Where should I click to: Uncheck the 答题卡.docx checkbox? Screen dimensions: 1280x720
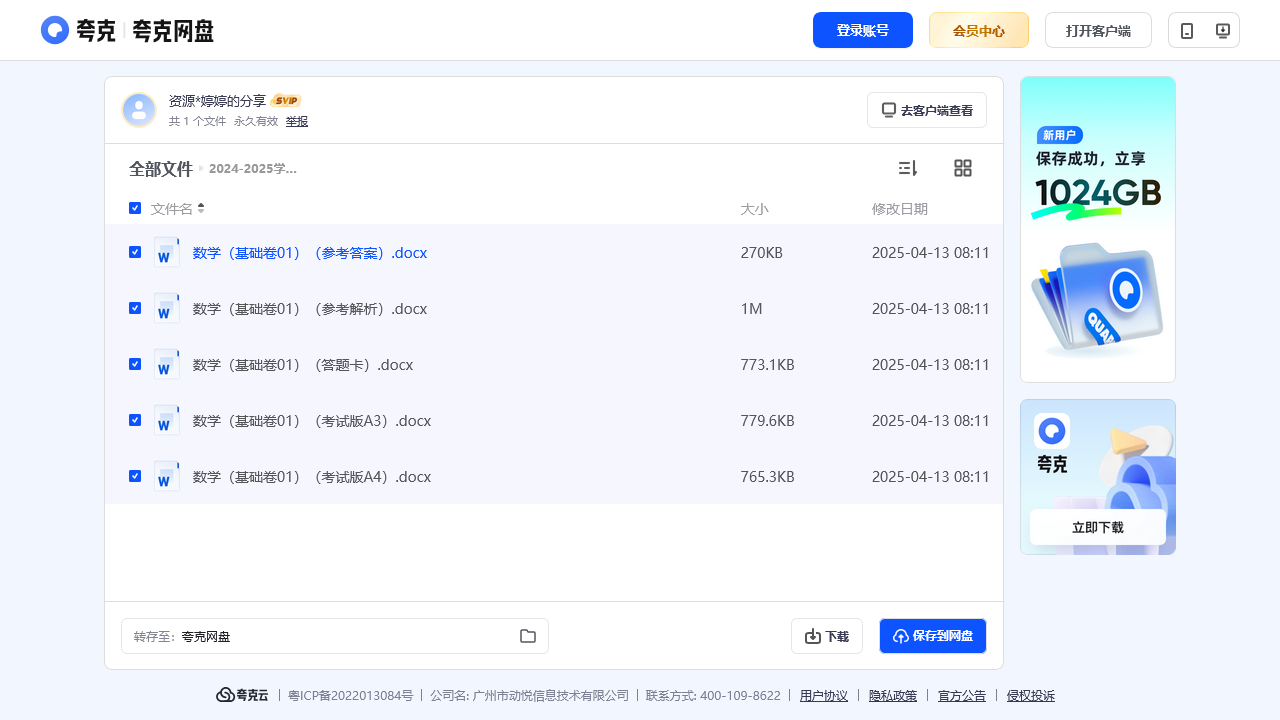[x=135, y=364]
